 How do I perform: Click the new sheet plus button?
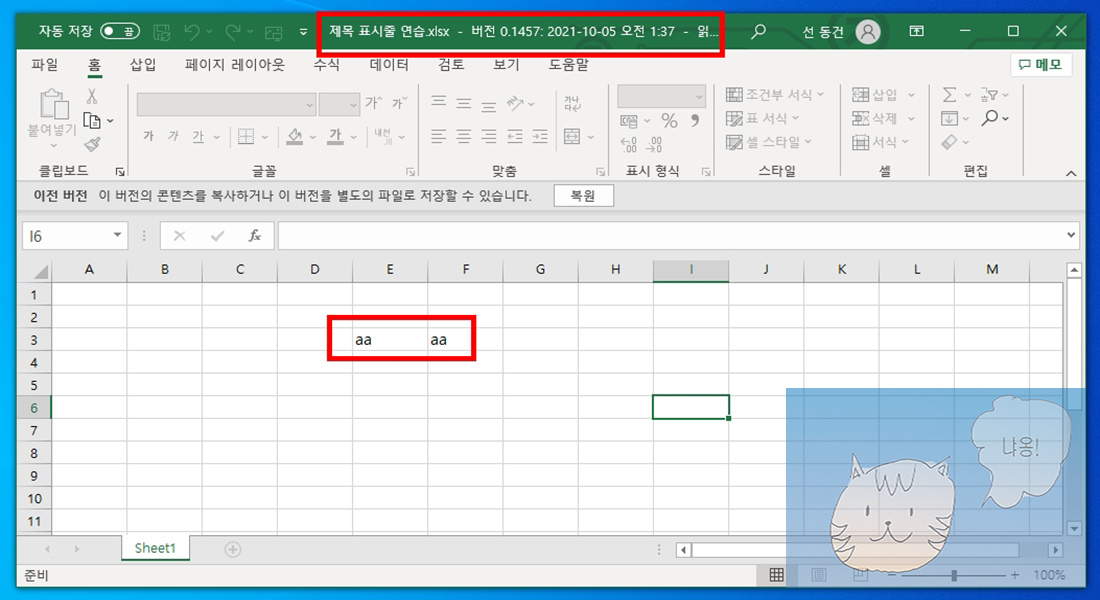pyautogui.click(x=233, y=549)
